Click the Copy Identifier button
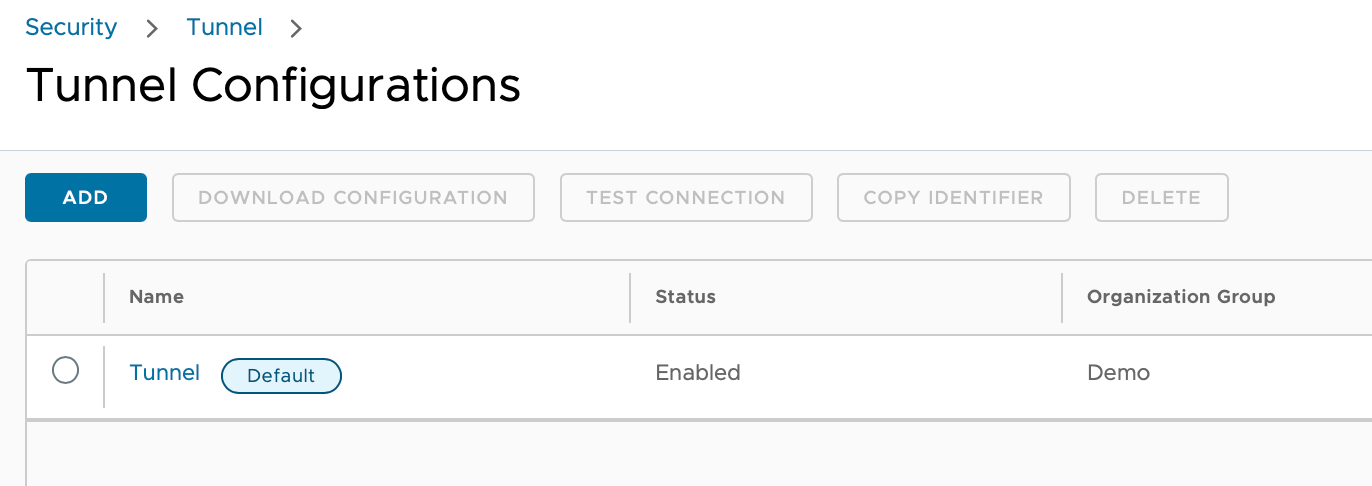Image resolution: width=1372 pixels, height=486 pixels. click(953, 197)
